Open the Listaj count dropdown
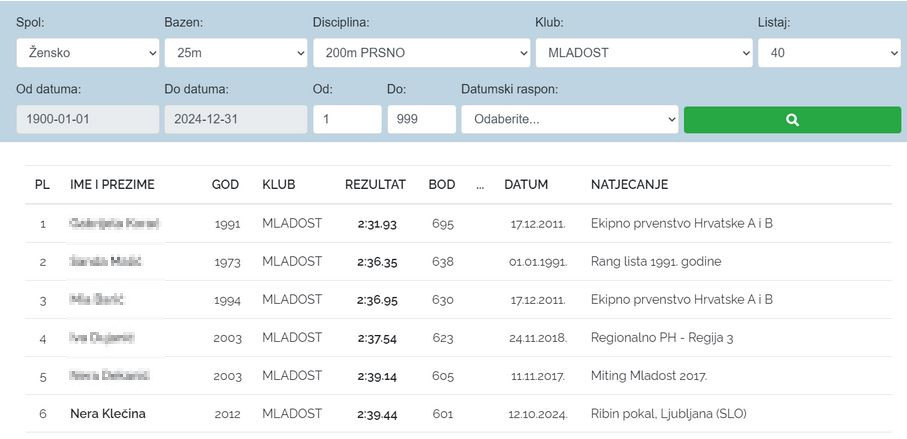Image resolution: width=907 pixels, height=439 pixels. pyautogui.click(x=828, y=53)
